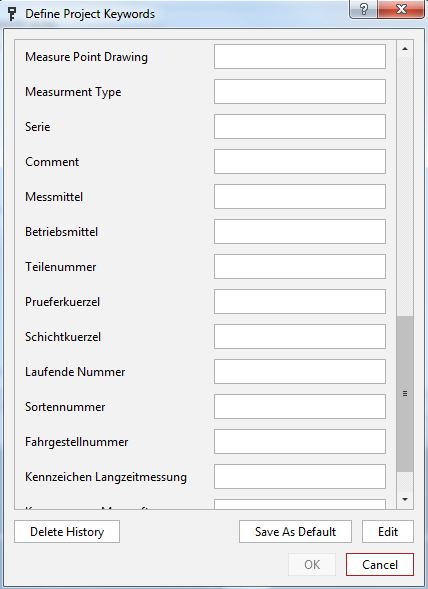Click Save As Default button

click(295, 532)
